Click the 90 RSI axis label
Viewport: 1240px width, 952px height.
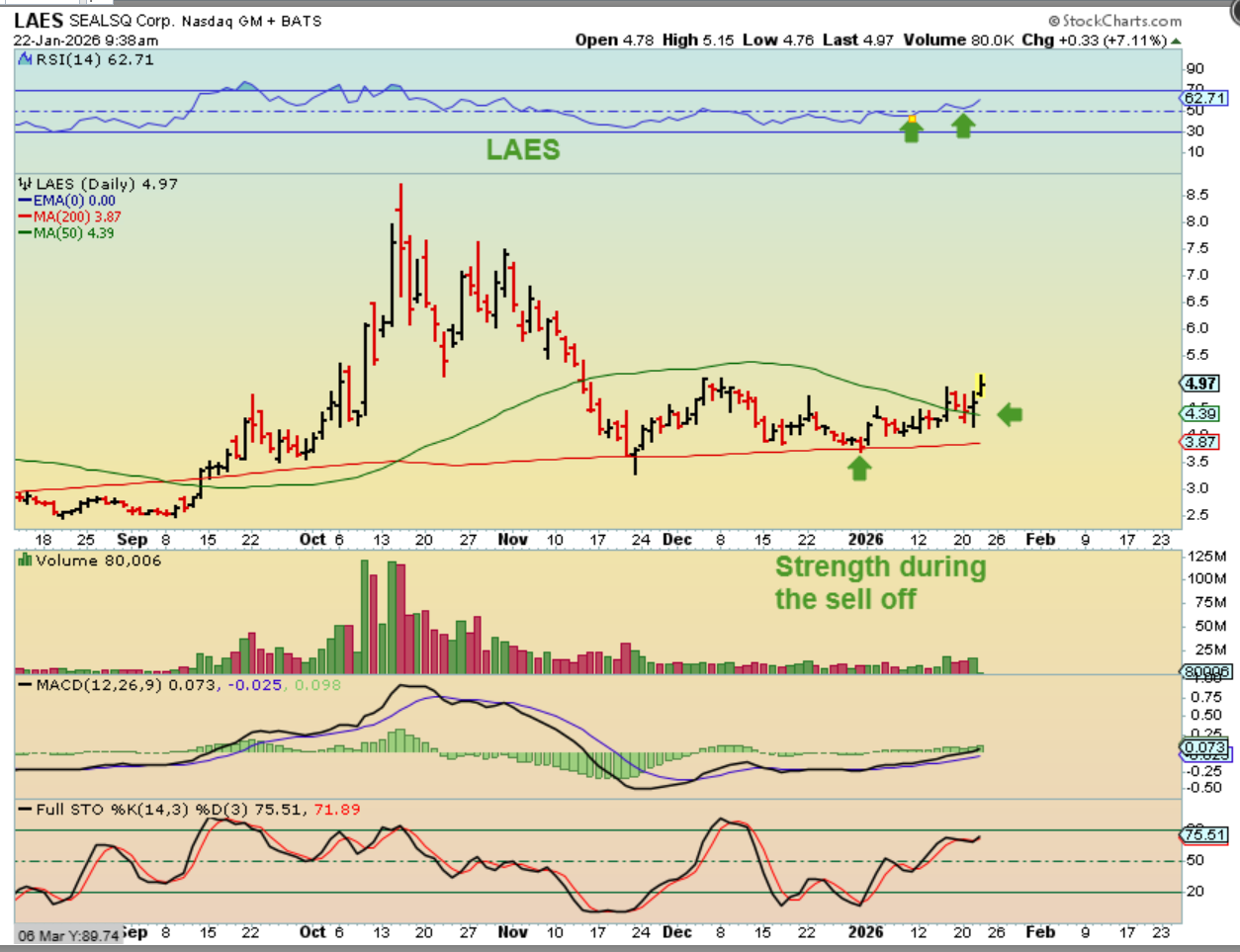[1196, 68]
